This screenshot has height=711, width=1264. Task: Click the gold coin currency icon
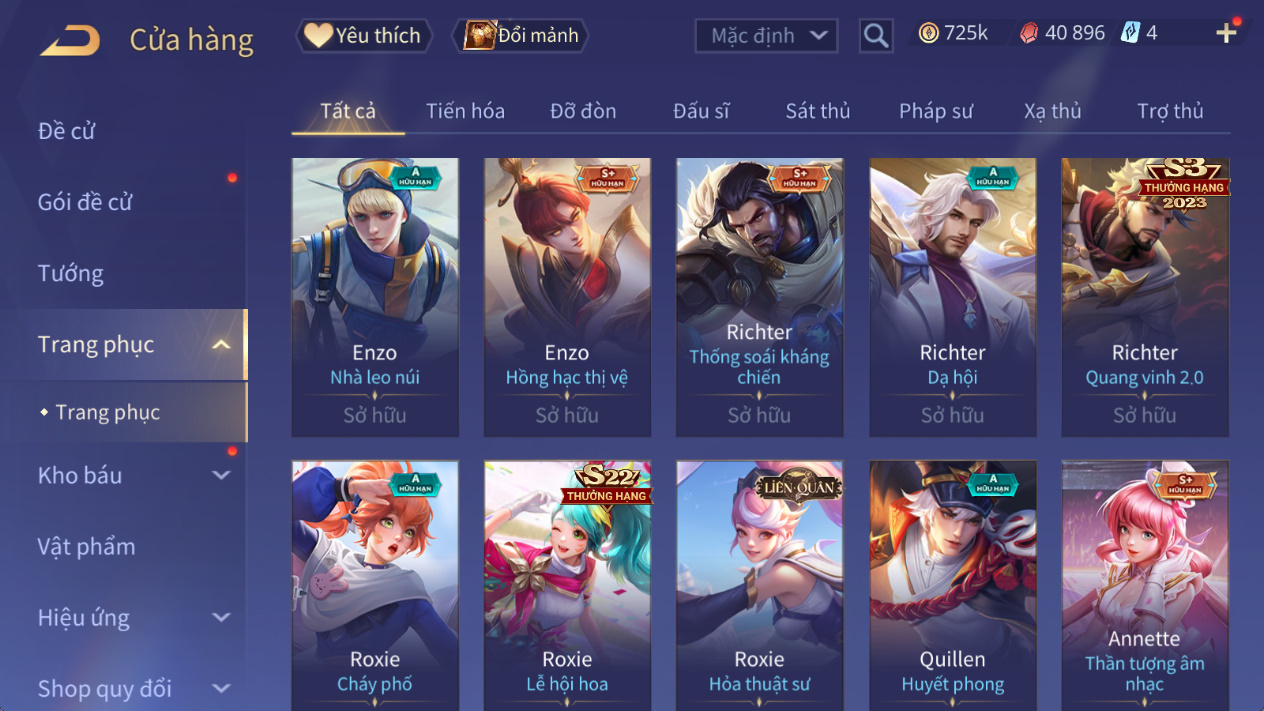coord(929,34)
